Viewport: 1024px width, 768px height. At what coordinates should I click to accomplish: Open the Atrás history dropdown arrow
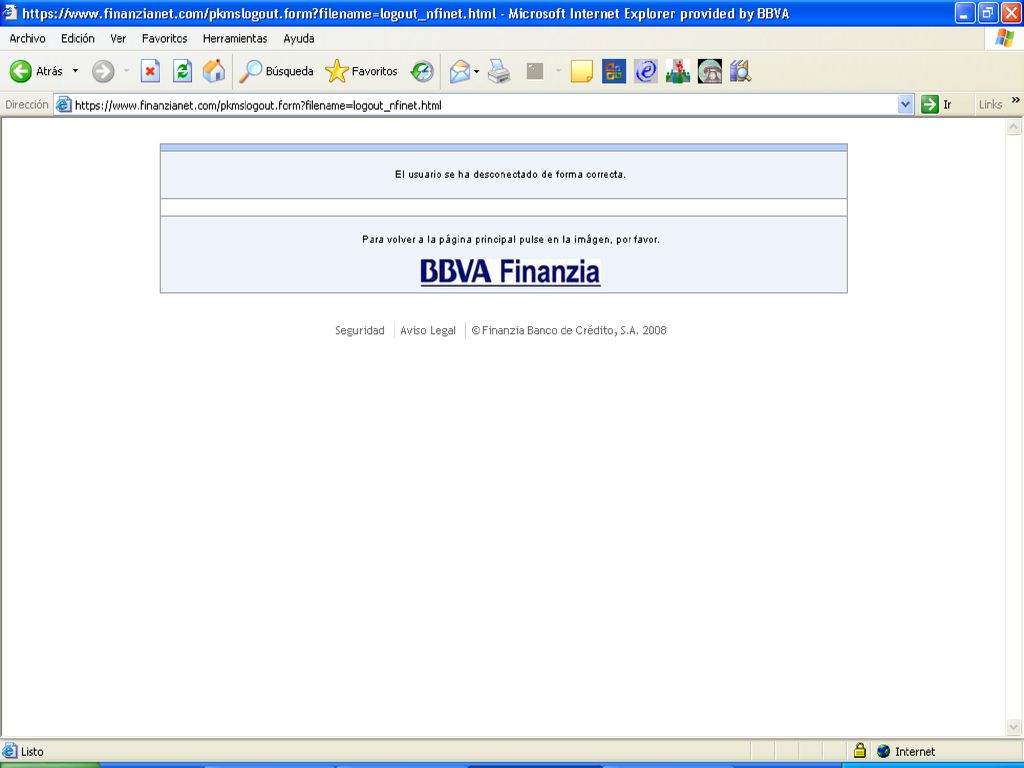75,71
